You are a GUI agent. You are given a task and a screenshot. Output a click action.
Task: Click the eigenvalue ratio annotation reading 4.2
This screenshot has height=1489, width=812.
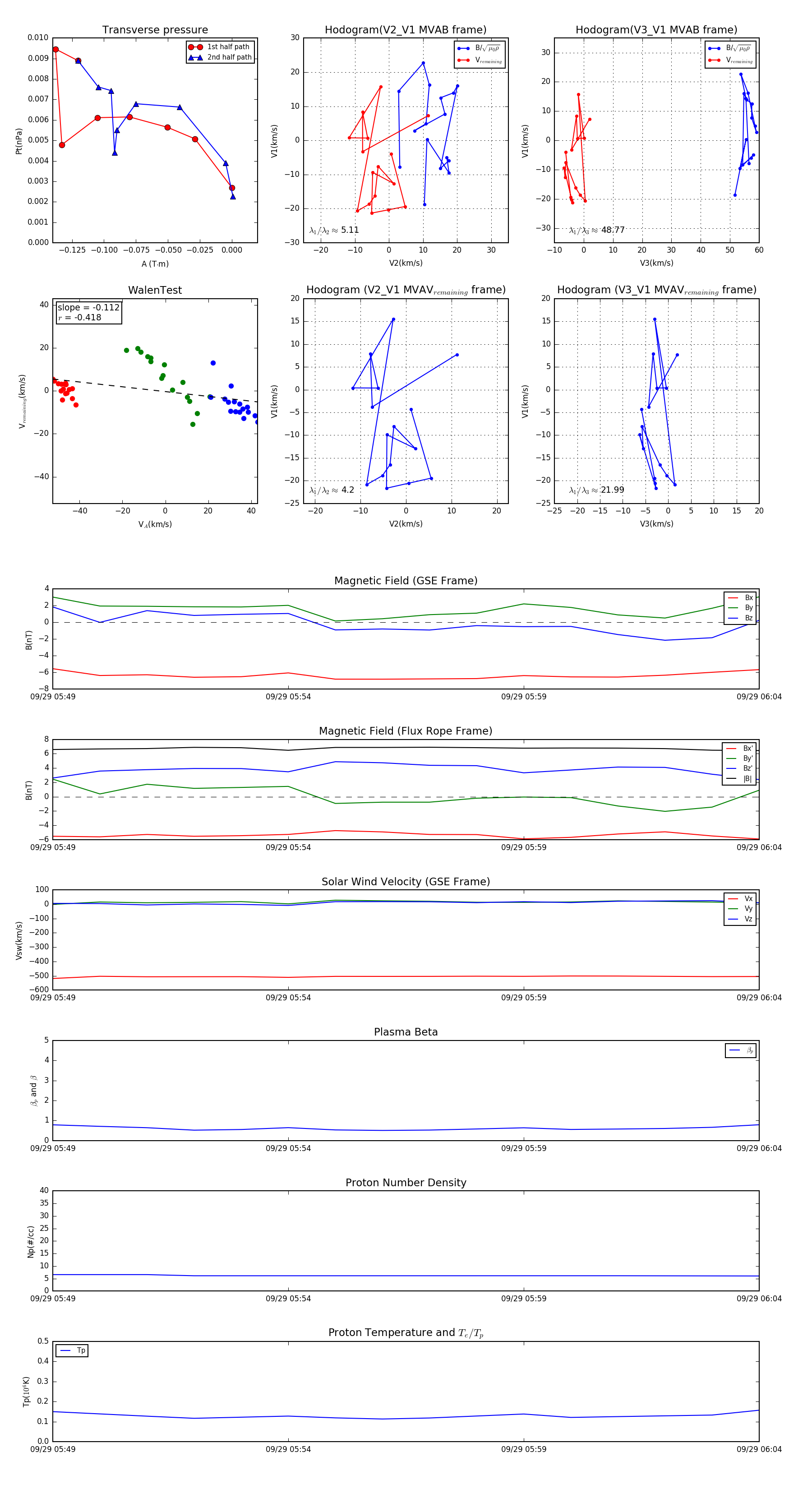(x=332, y=490)
